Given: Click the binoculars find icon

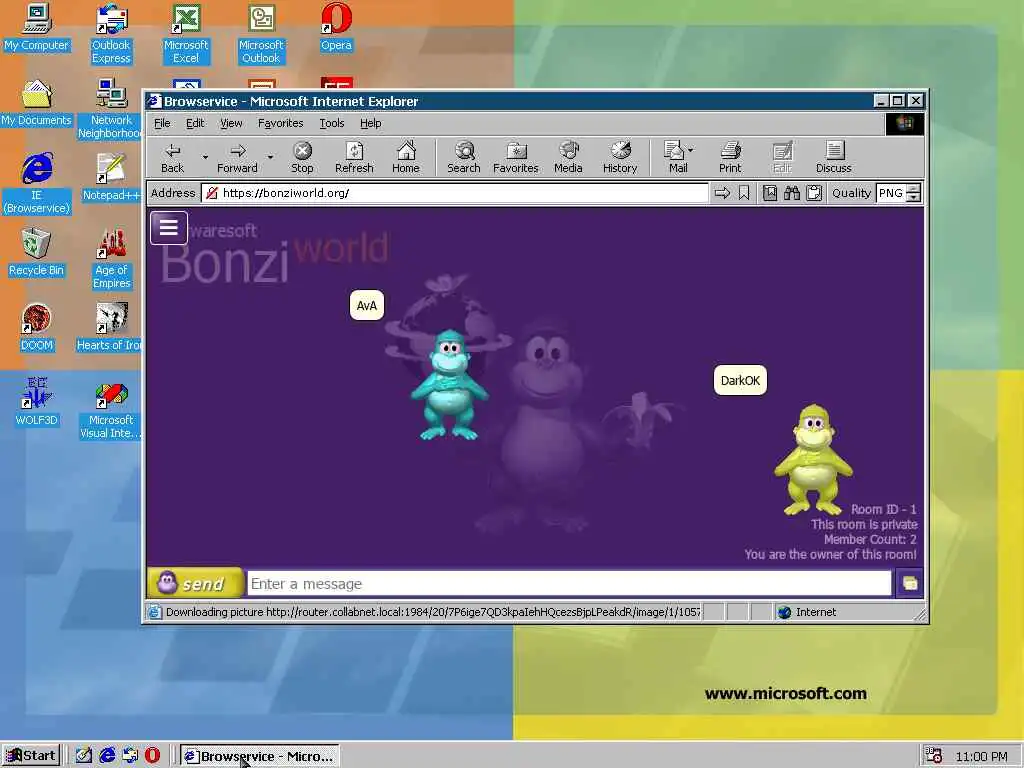Looking at the screenshot, I should [x=792, y=193].
